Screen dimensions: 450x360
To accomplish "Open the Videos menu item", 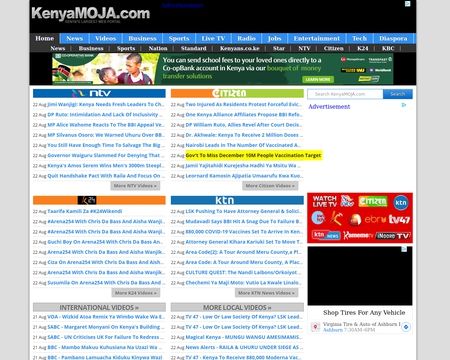I will point(106,38).
